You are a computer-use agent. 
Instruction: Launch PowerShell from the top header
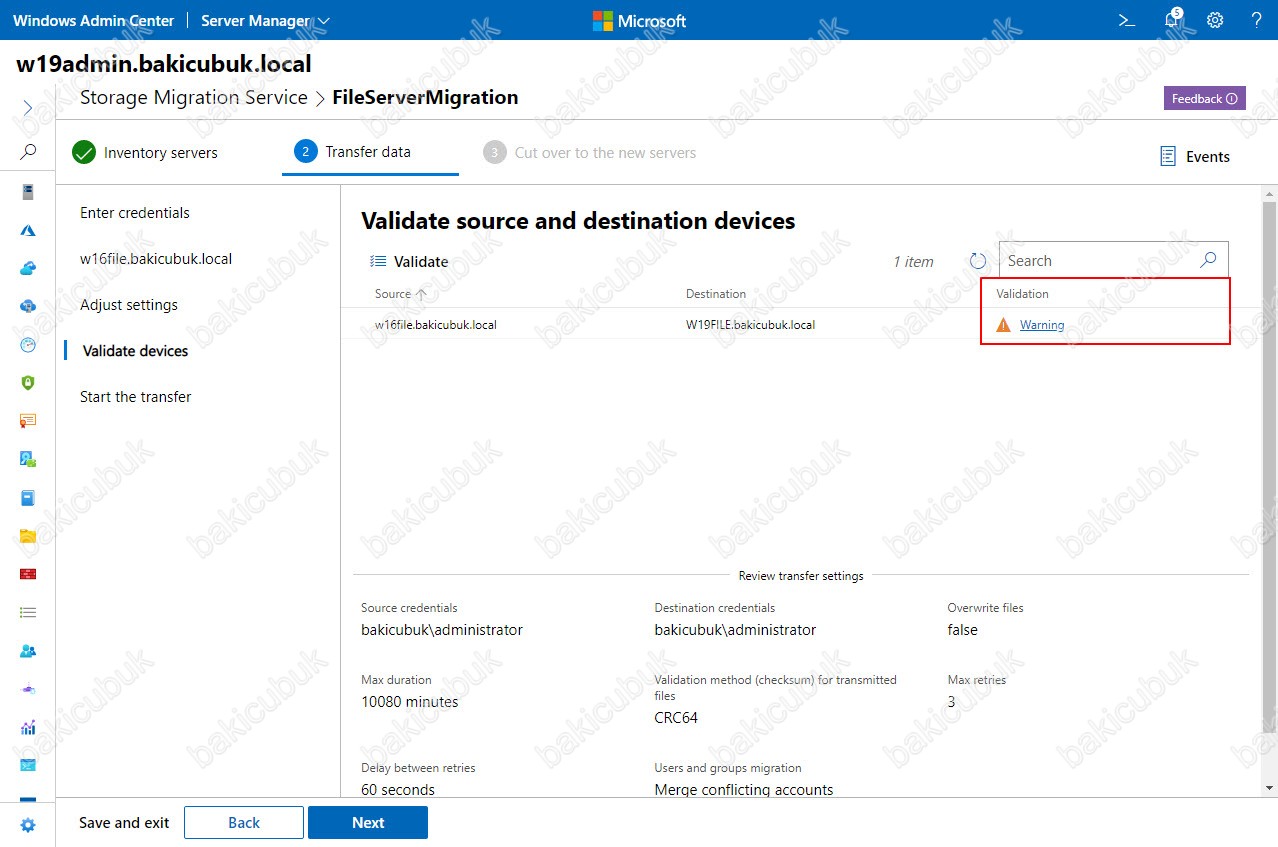(x=1127, y=20)
